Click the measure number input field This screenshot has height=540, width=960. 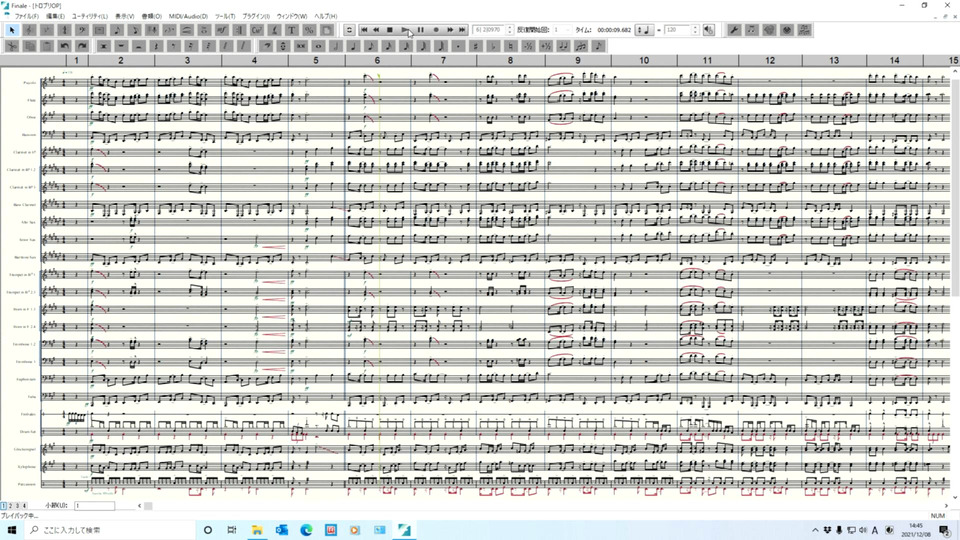[94, 506]
